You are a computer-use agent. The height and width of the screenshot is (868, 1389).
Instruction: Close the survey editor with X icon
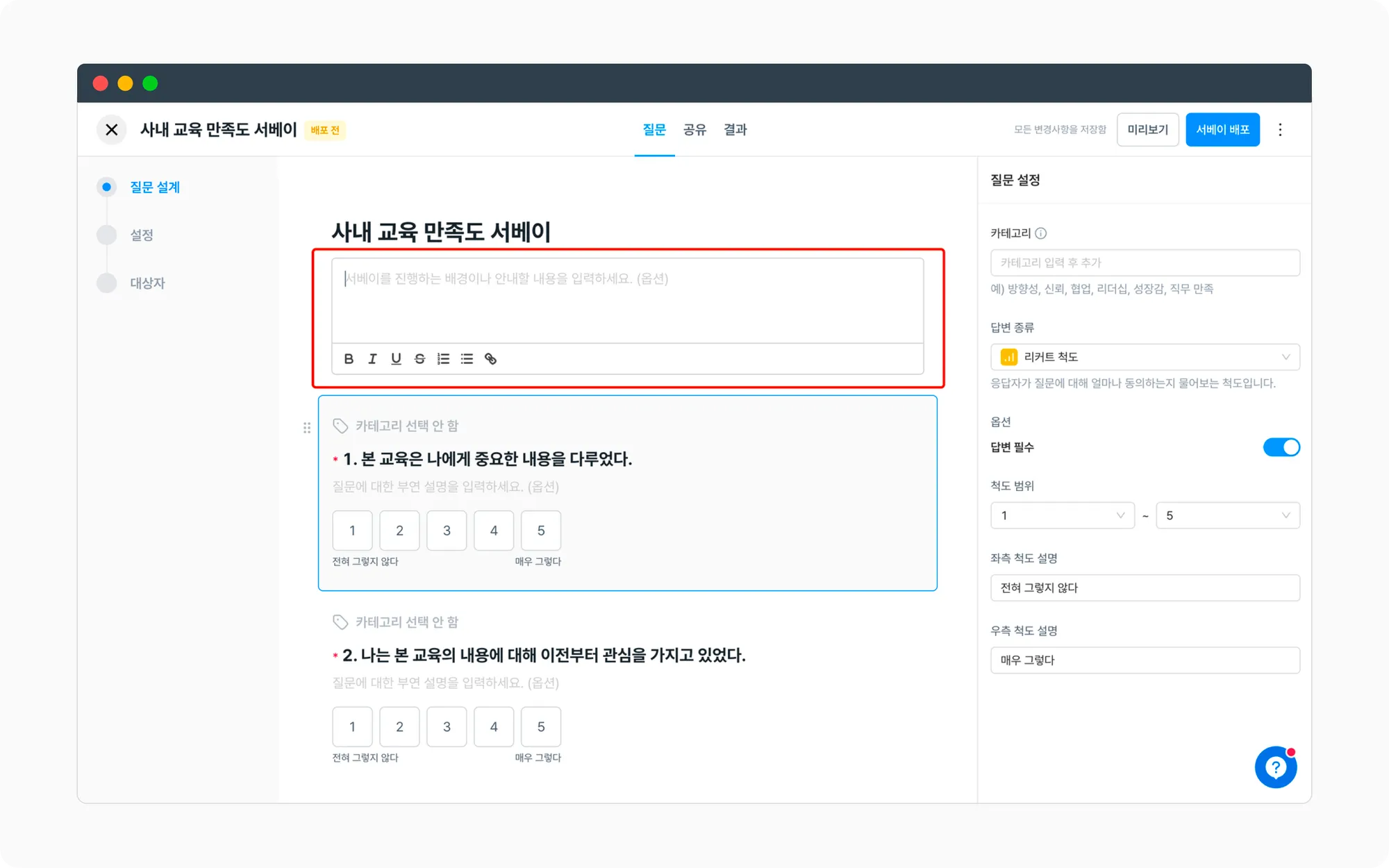coord(111,130)
